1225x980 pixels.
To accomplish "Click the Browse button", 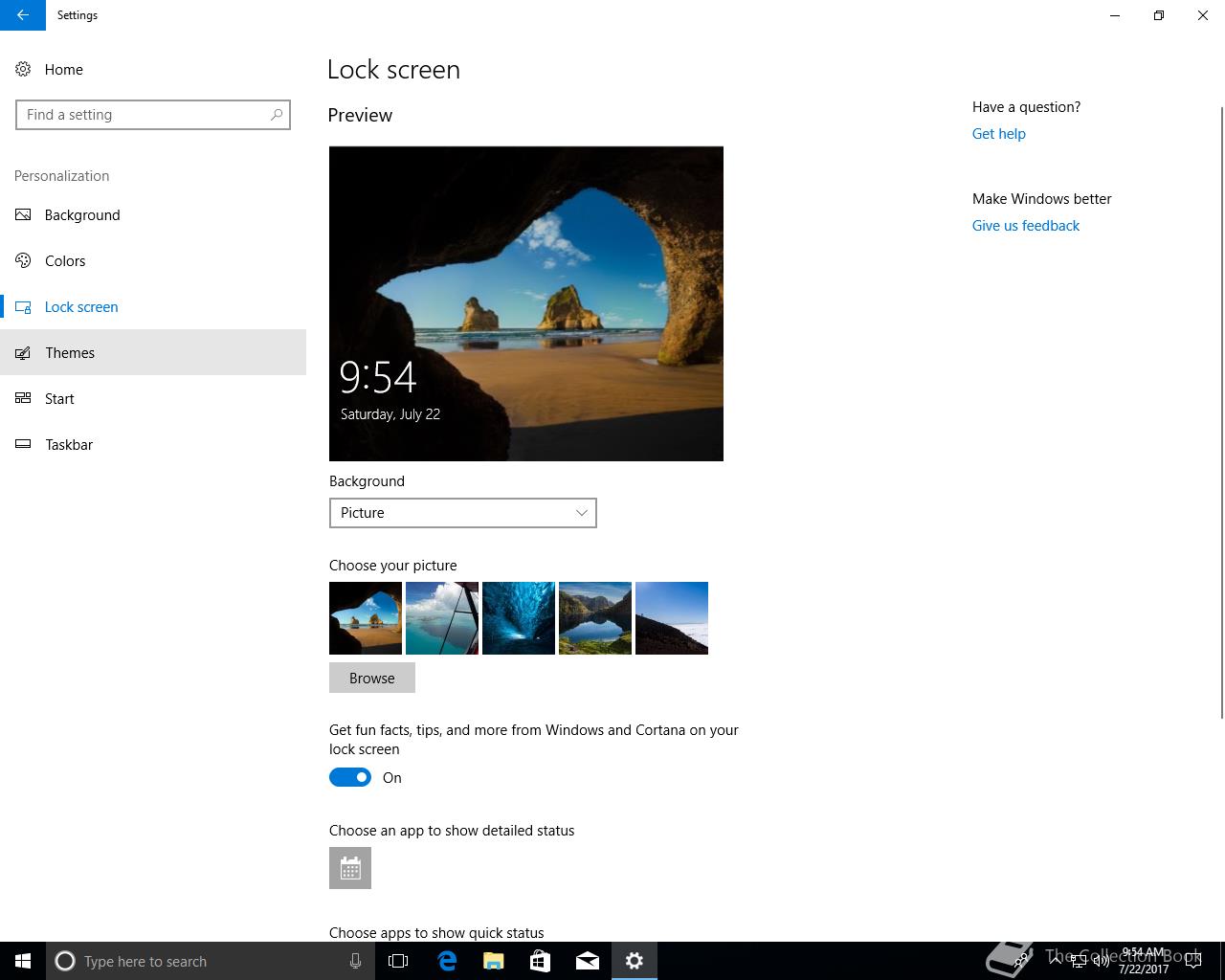I will 372,678.
